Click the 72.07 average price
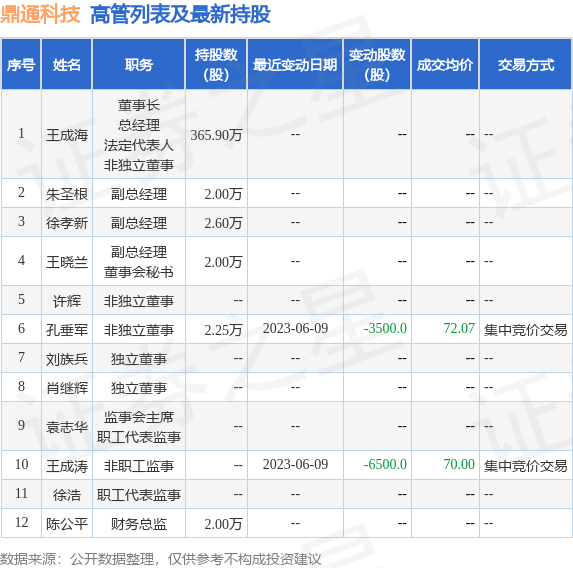The width and height of the screenshot is (573, 568). [x=459, y=328]
